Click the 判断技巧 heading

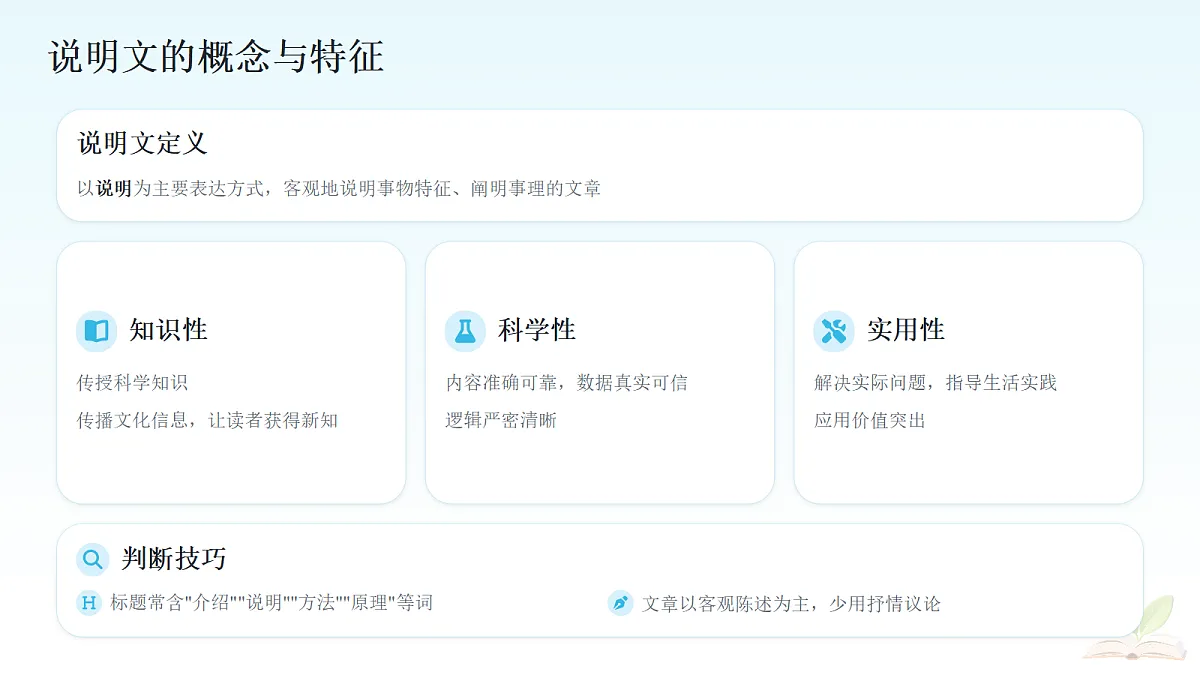click(x=174, y=559)
